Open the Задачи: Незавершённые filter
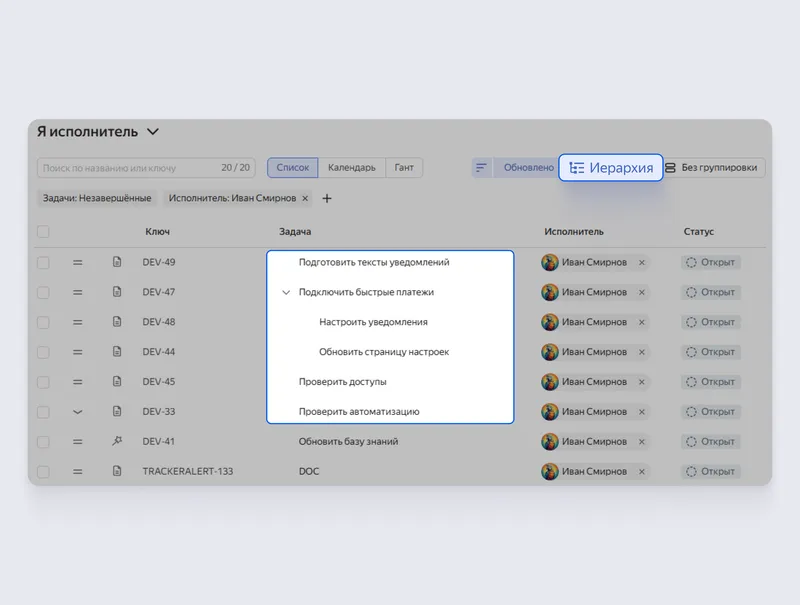The height and width of the screenshot is (605, 800). point(97,198)
